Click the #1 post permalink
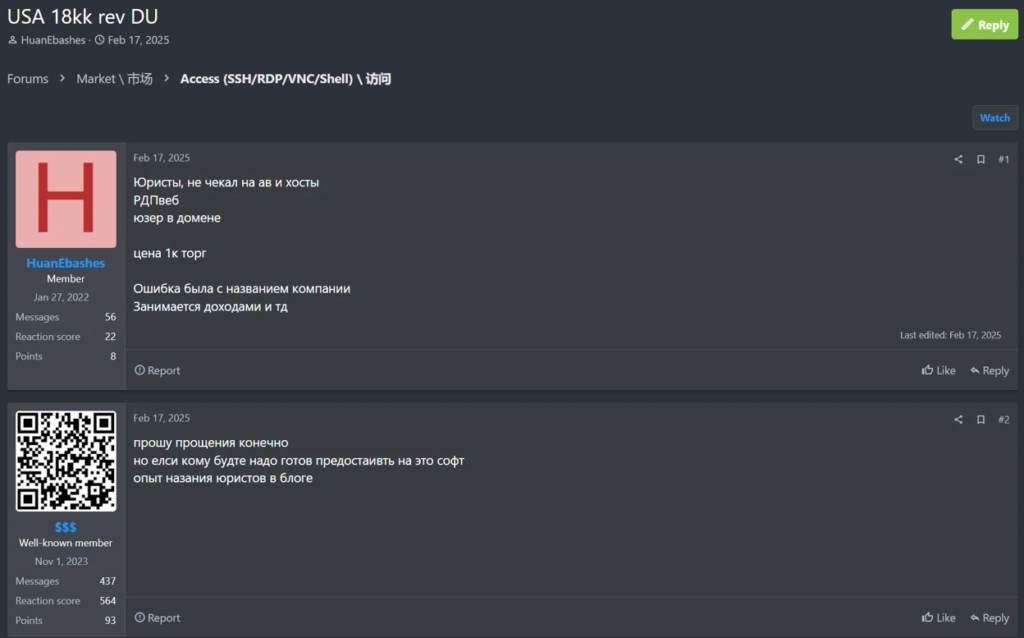The image size is (1024, 638). (1003, 159)
